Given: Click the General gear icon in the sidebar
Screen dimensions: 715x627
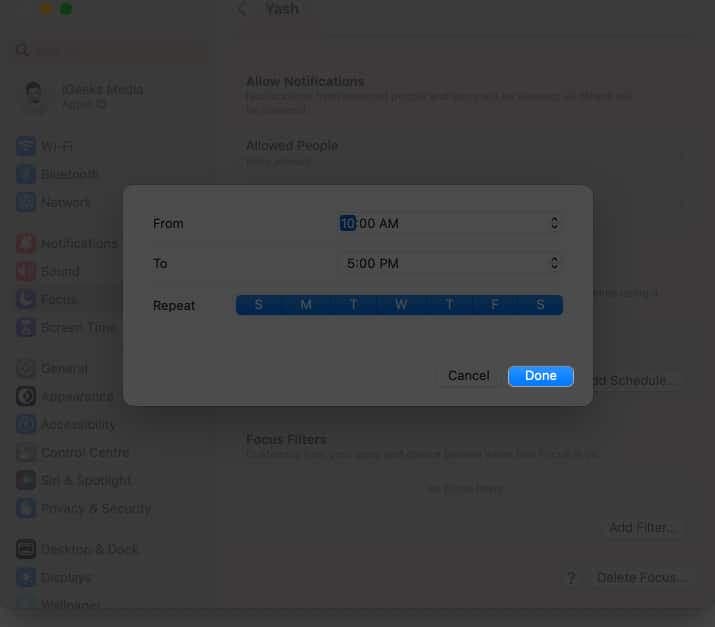Looking at the screenshot, I should [26, 368].
